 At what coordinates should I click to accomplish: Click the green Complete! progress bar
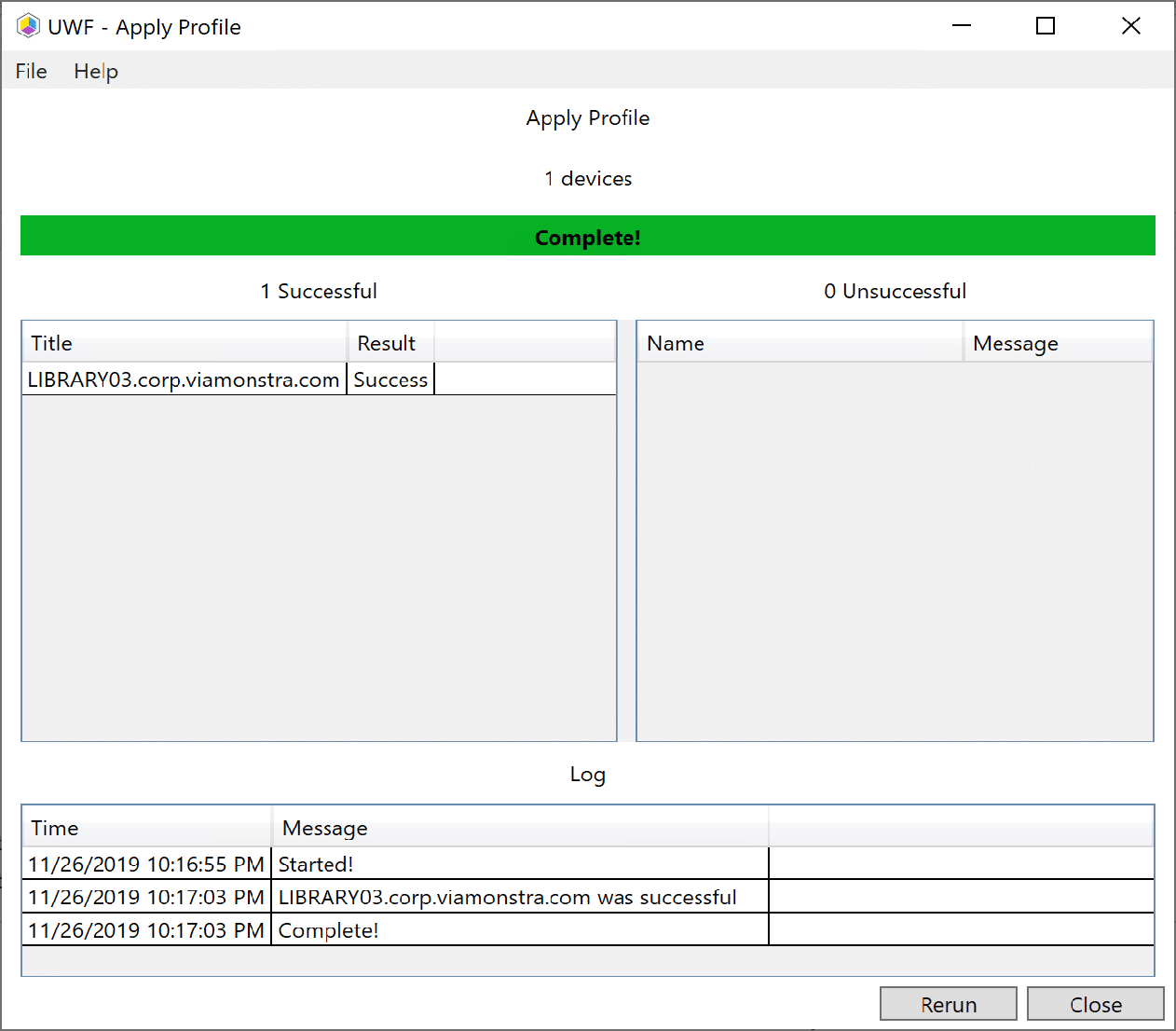587,236
